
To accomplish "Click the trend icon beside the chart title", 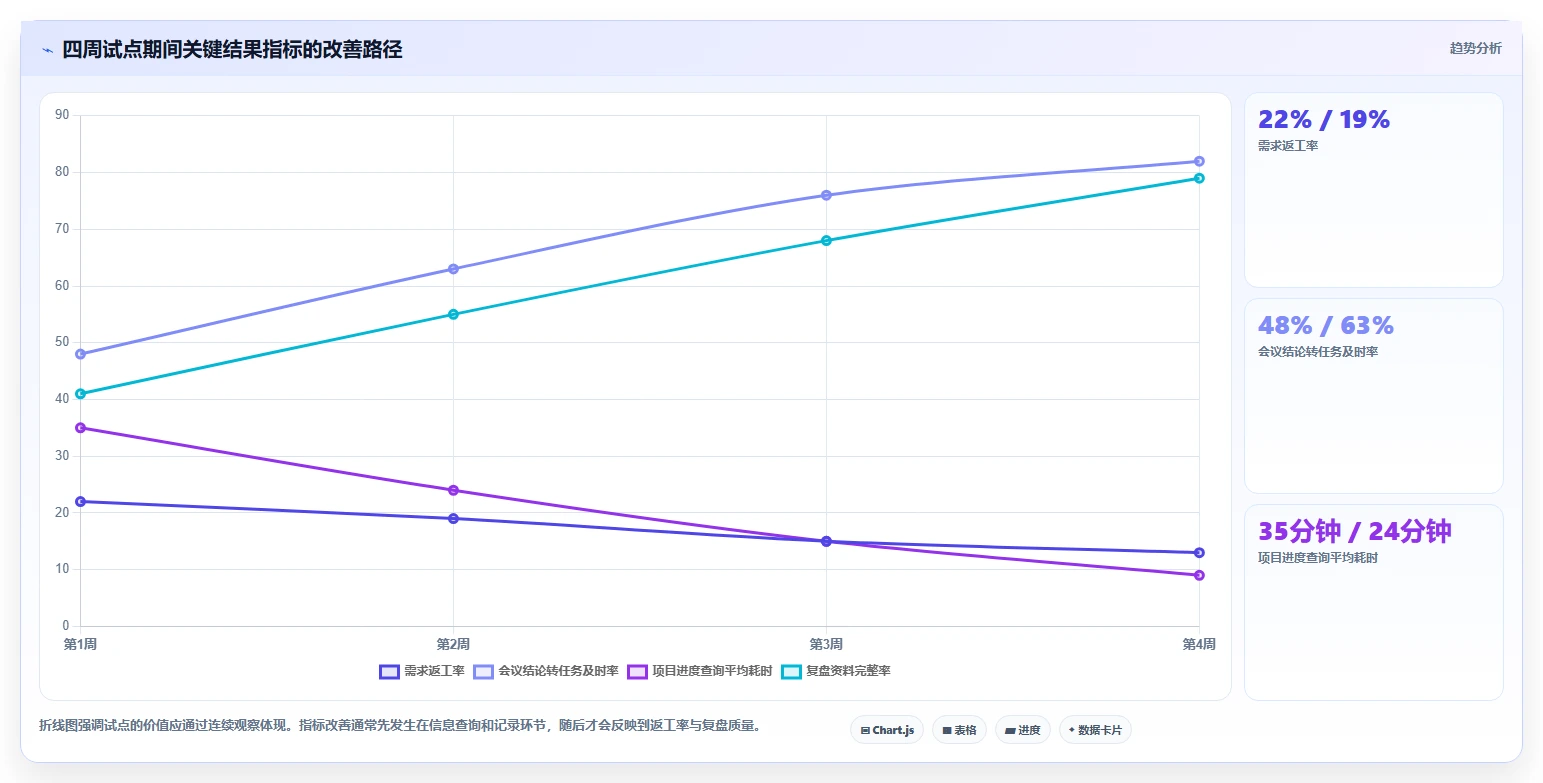I will coord(48,50).
